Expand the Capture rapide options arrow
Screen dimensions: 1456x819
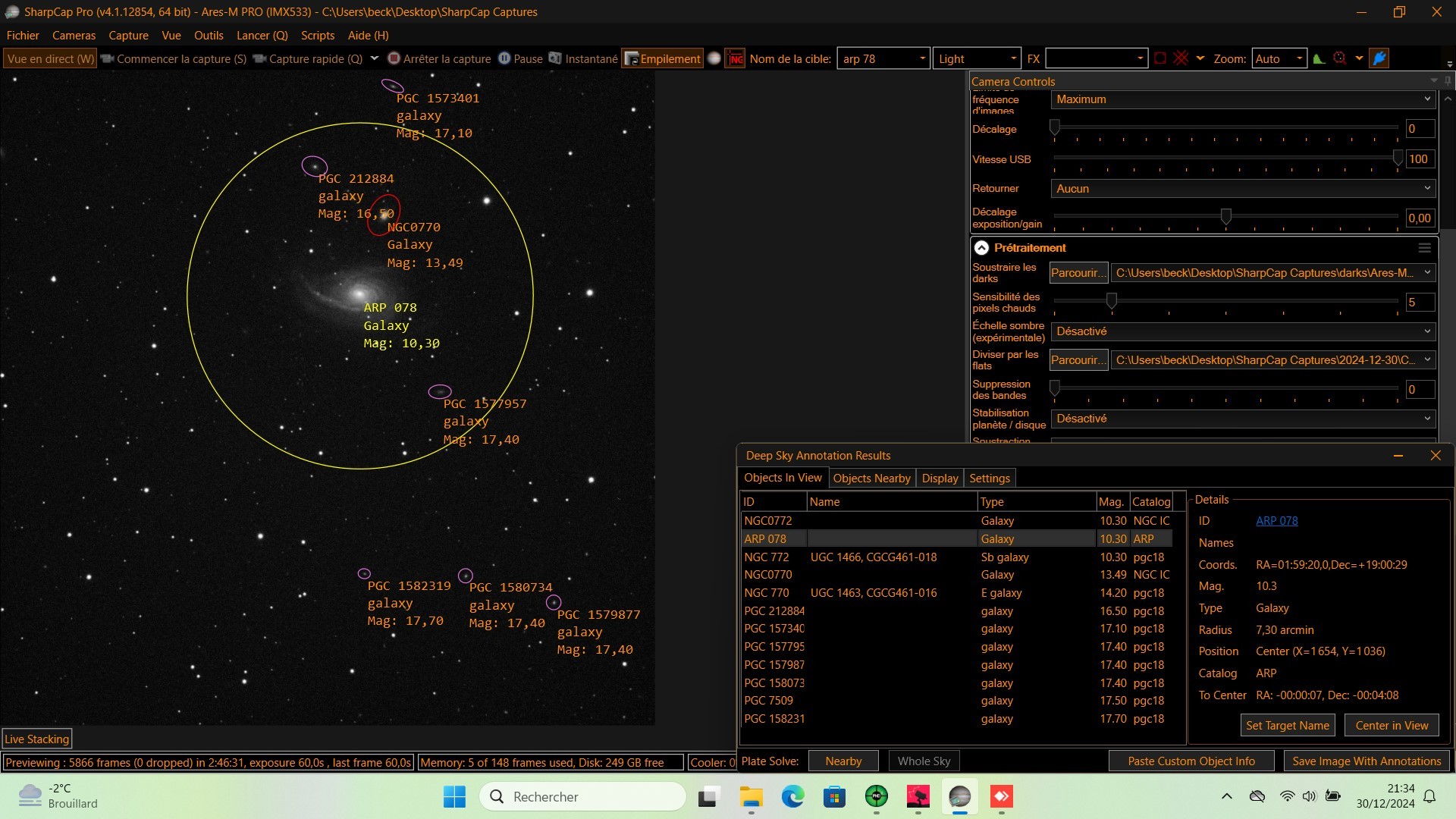pyautogui.click(x=374, y=58)
